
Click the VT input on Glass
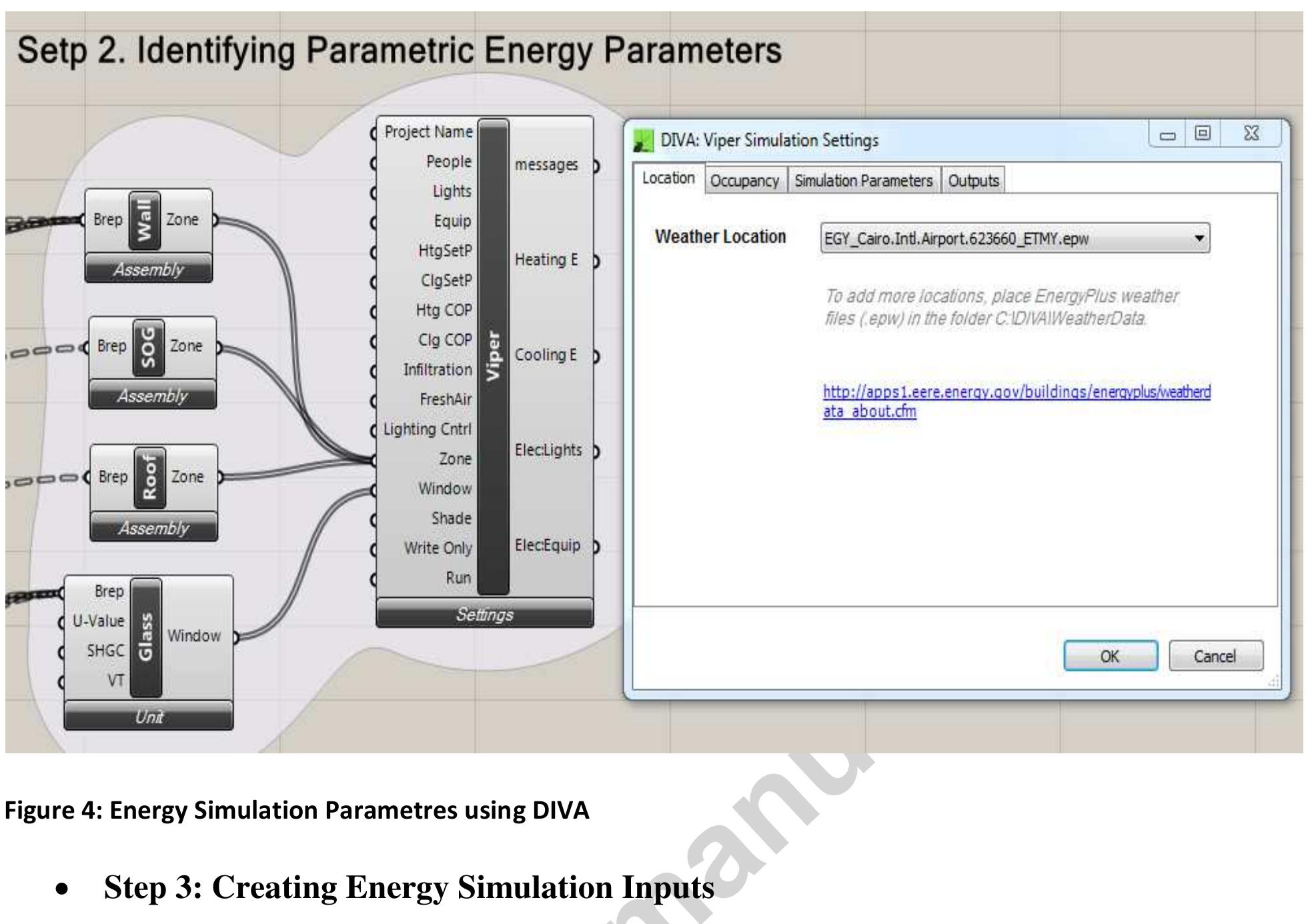116,681
